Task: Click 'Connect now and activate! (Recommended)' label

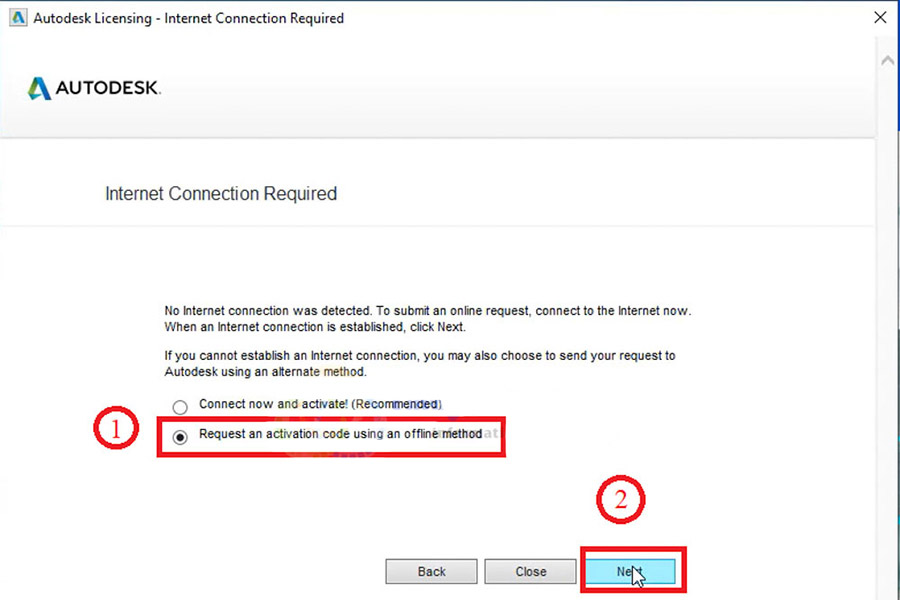Action: (x=320, y=404)
